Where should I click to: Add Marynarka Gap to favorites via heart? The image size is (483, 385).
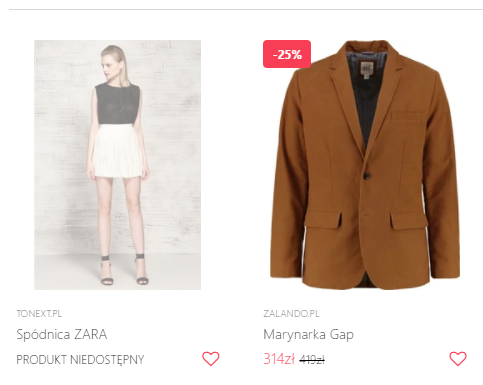coord(458,359)
